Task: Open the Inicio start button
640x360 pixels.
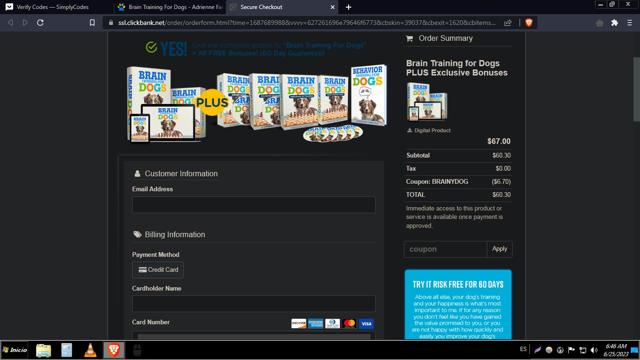Action: click(15, 350)
